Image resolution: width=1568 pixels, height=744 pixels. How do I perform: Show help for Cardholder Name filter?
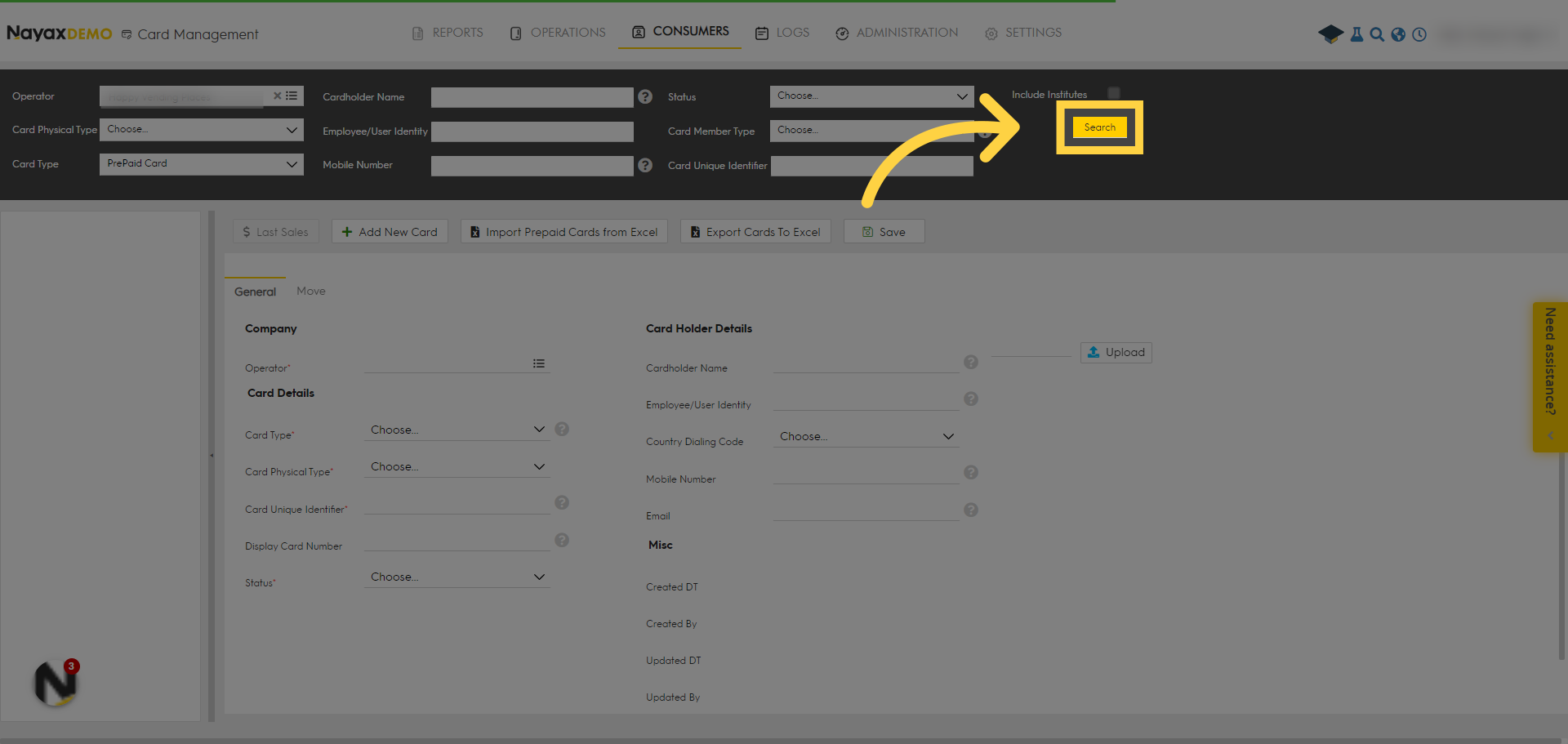[645, 96]
